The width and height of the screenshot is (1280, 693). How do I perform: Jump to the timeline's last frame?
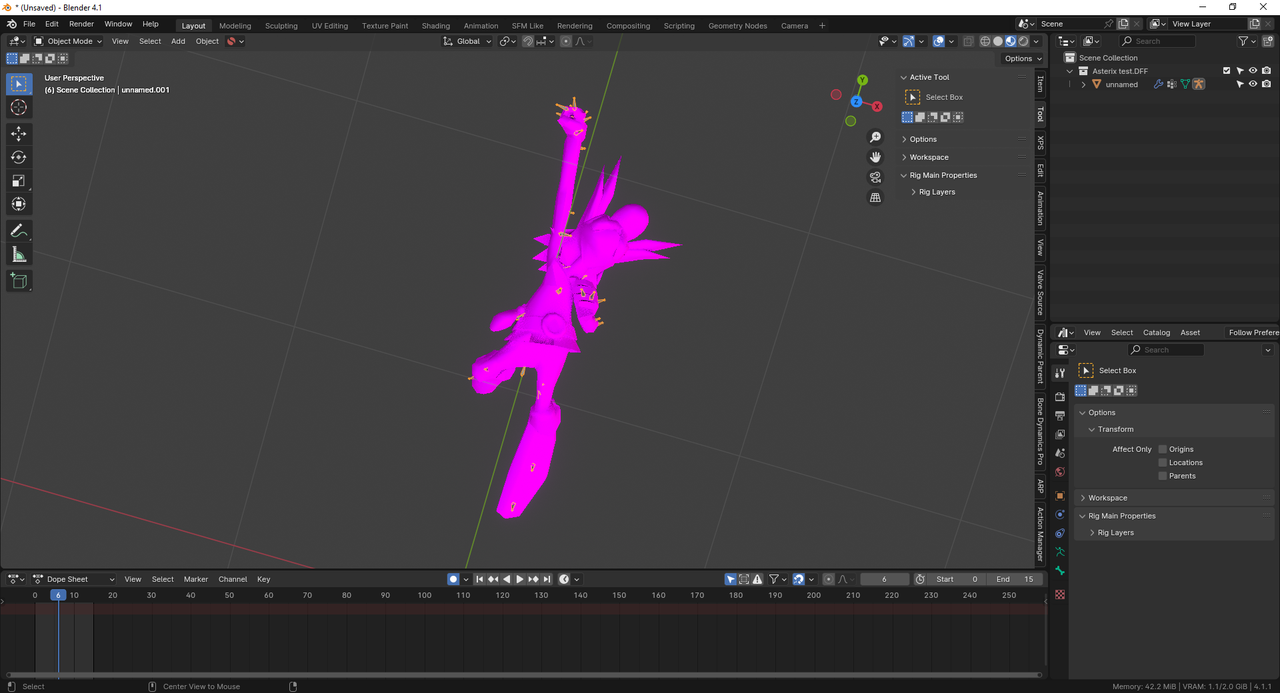click(547, 579)
